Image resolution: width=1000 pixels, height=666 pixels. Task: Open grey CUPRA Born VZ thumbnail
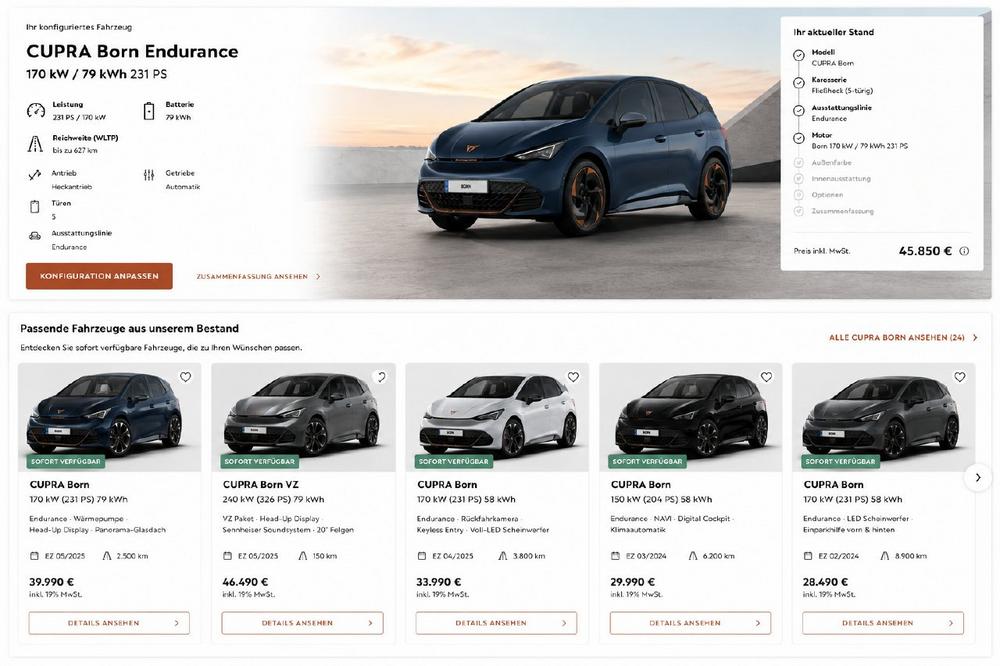pos(304,417)
